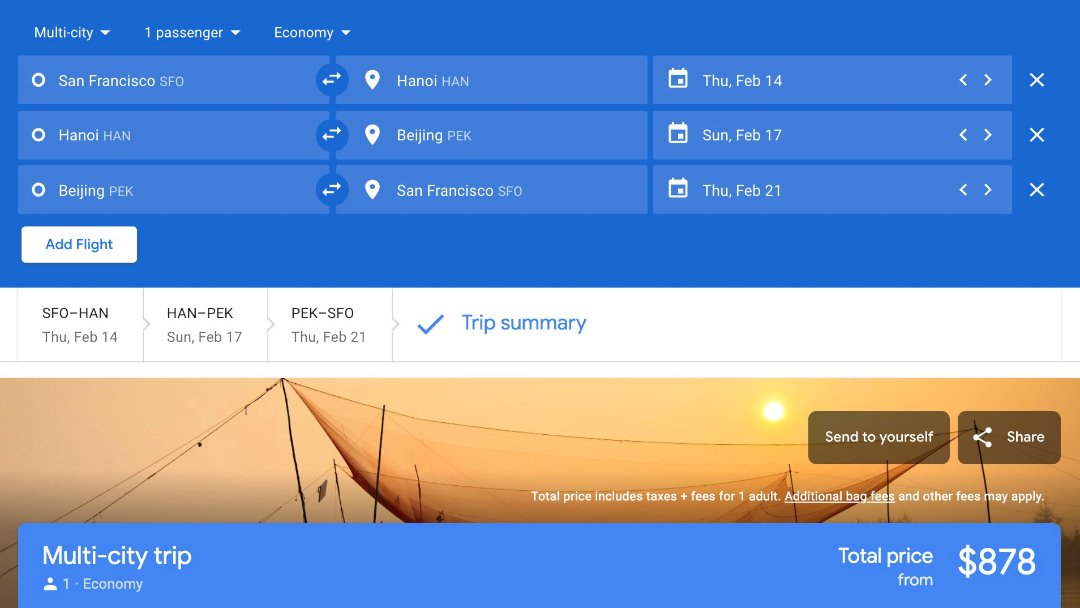Open the Multi-city trip type dropdown
The height and width of the screenshot is (608, 1080).
click(x=72, y=33)
